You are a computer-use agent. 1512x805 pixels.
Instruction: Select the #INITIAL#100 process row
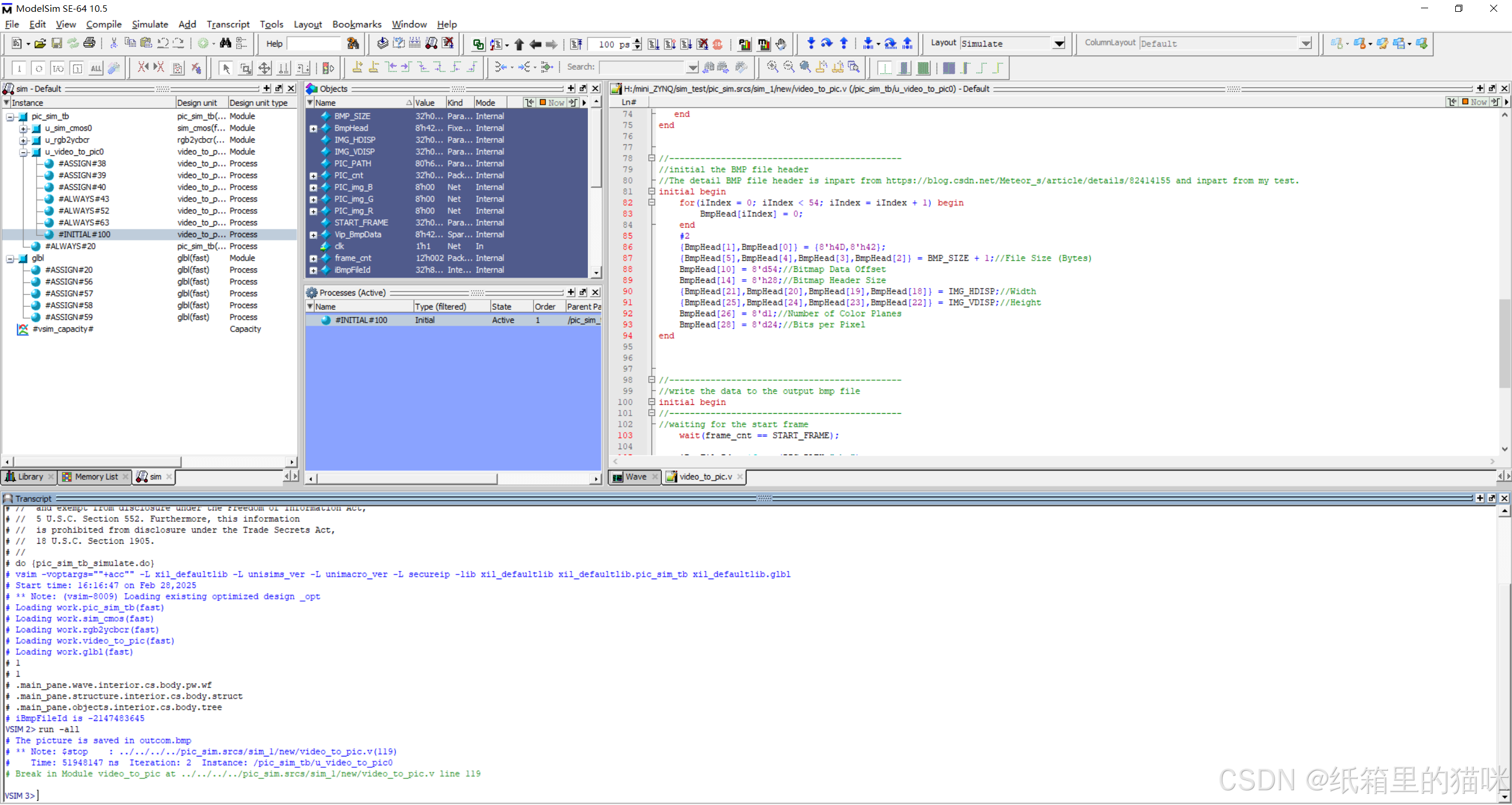click(x=360, y=320)
